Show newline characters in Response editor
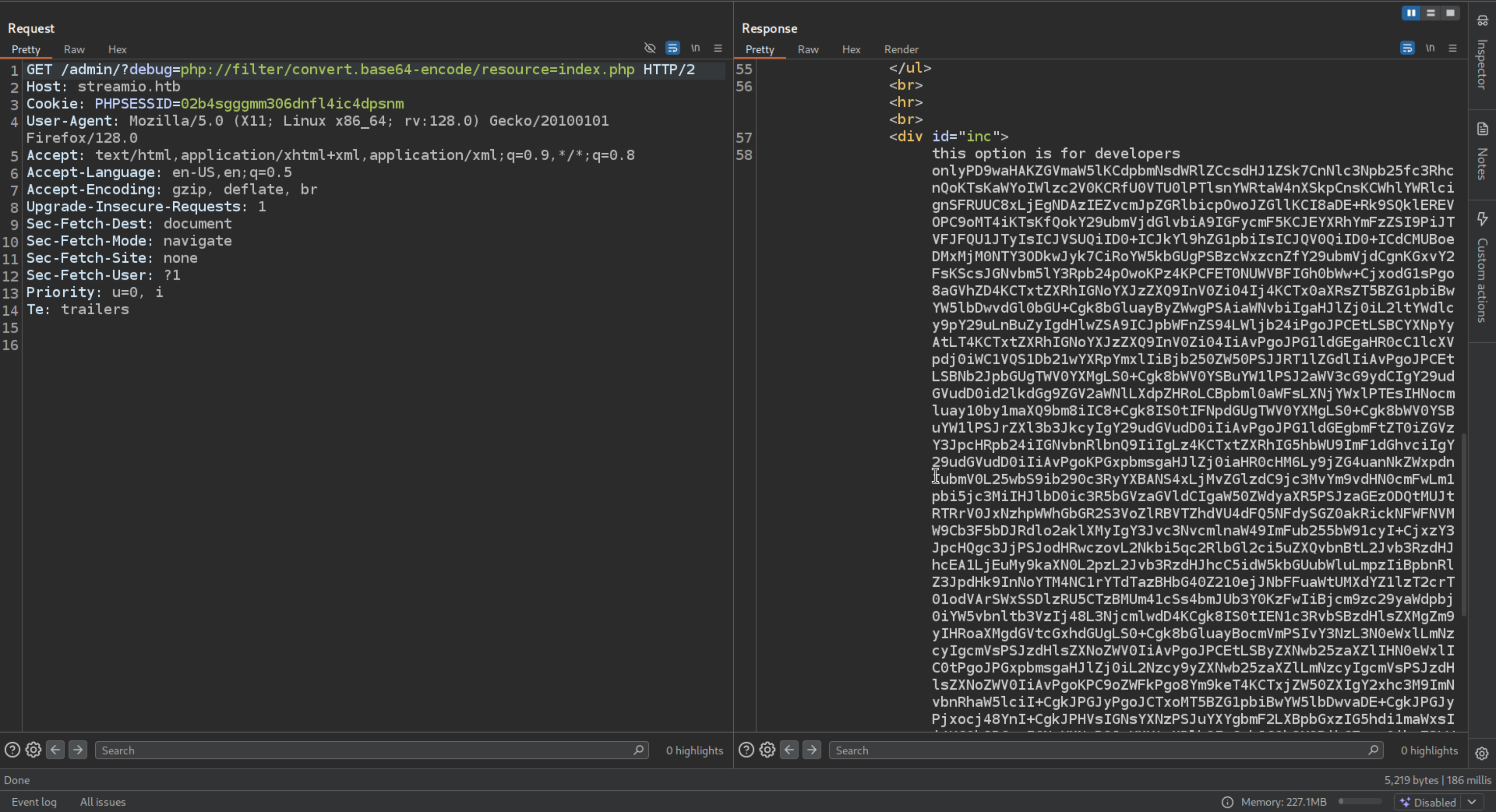1496x812 pixels. point(1430,48)
